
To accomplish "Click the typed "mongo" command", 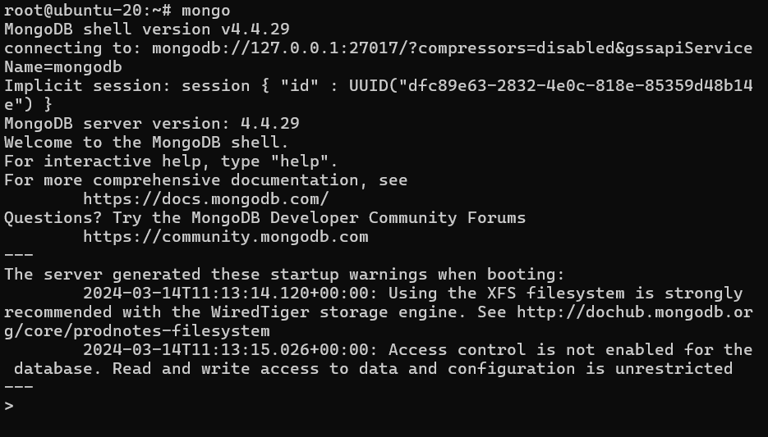I will (x=206, y=11).
